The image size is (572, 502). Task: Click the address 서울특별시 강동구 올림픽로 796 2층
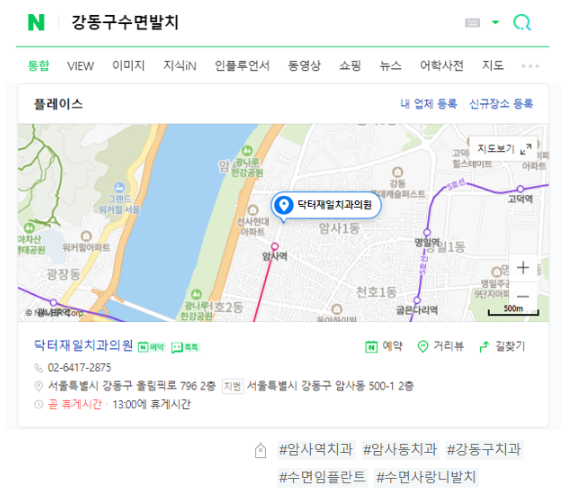click(132, 386)
